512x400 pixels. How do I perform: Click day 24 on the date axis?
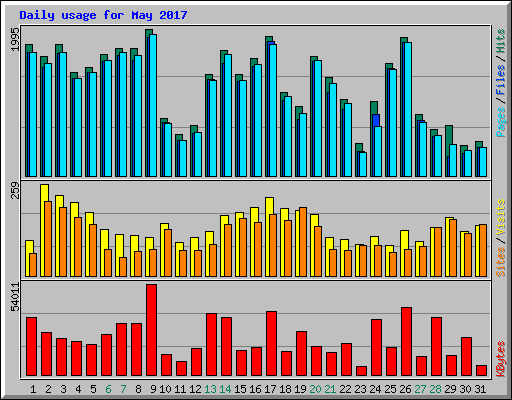pos(375,389)
